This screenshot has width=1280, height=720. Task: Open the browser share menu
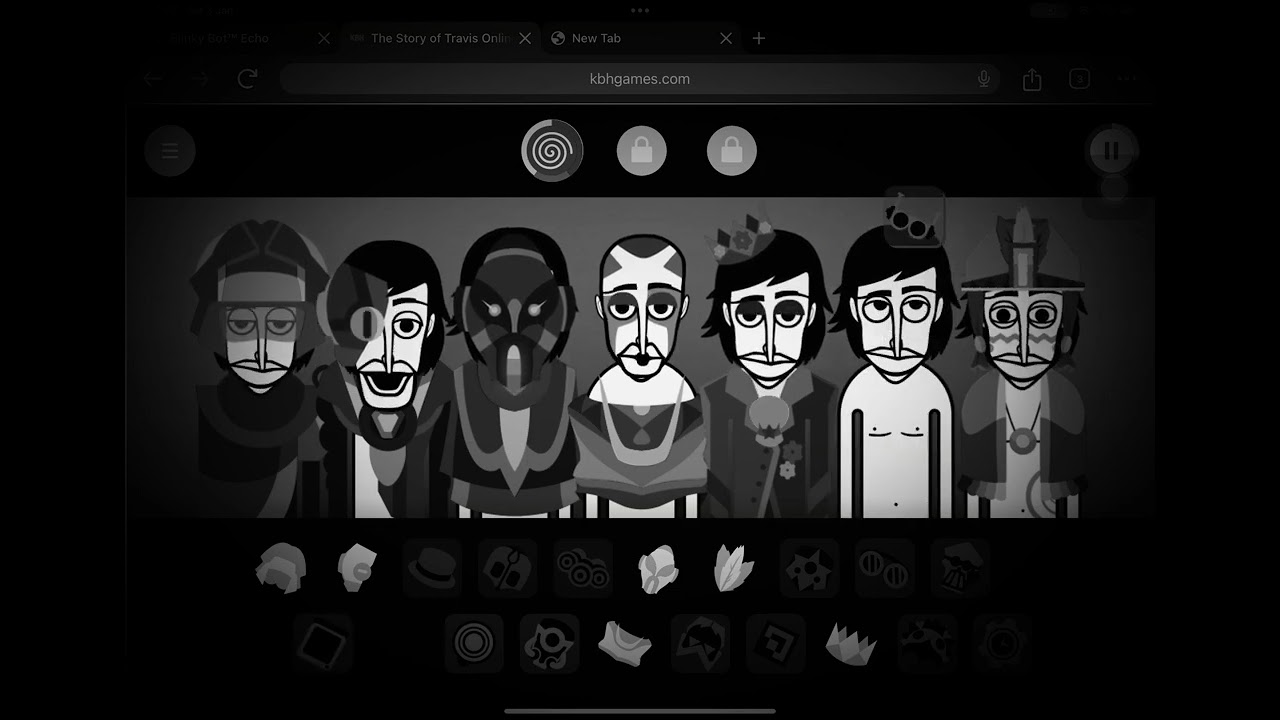[x=1032, y=79]
